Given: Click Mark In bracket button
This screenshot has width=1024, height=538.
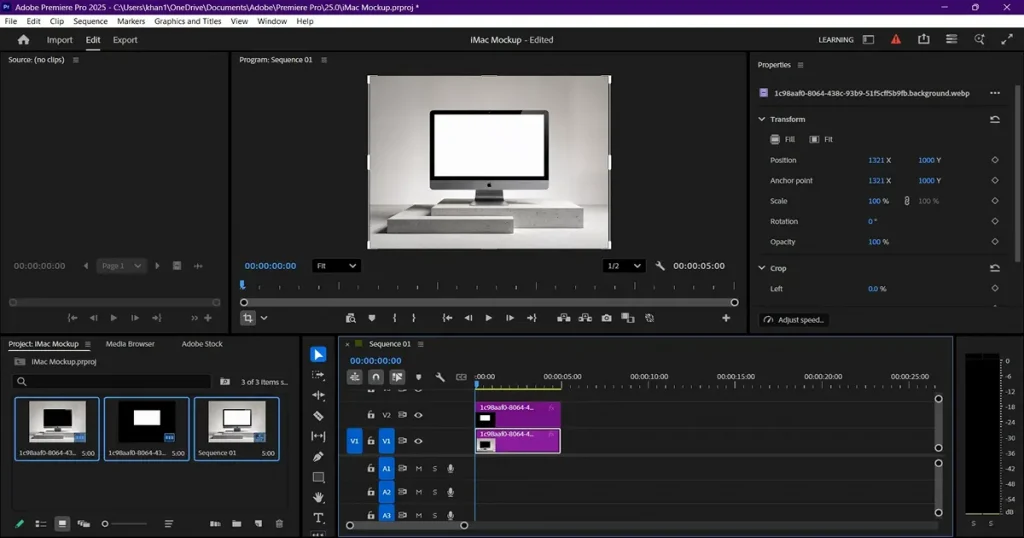Looking at the screenshot, I should tap(394, 318).
